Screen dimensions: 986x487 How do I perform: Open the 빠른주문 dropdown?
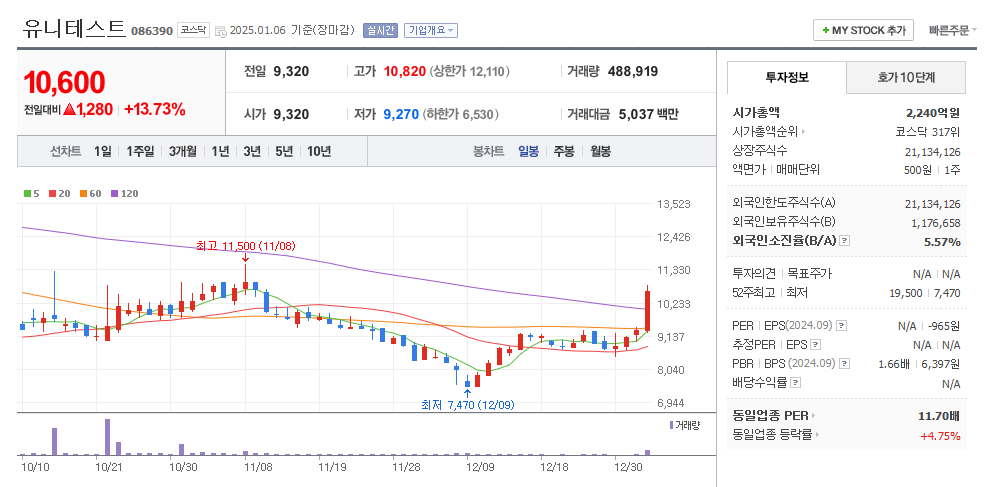tap(953, 30)
